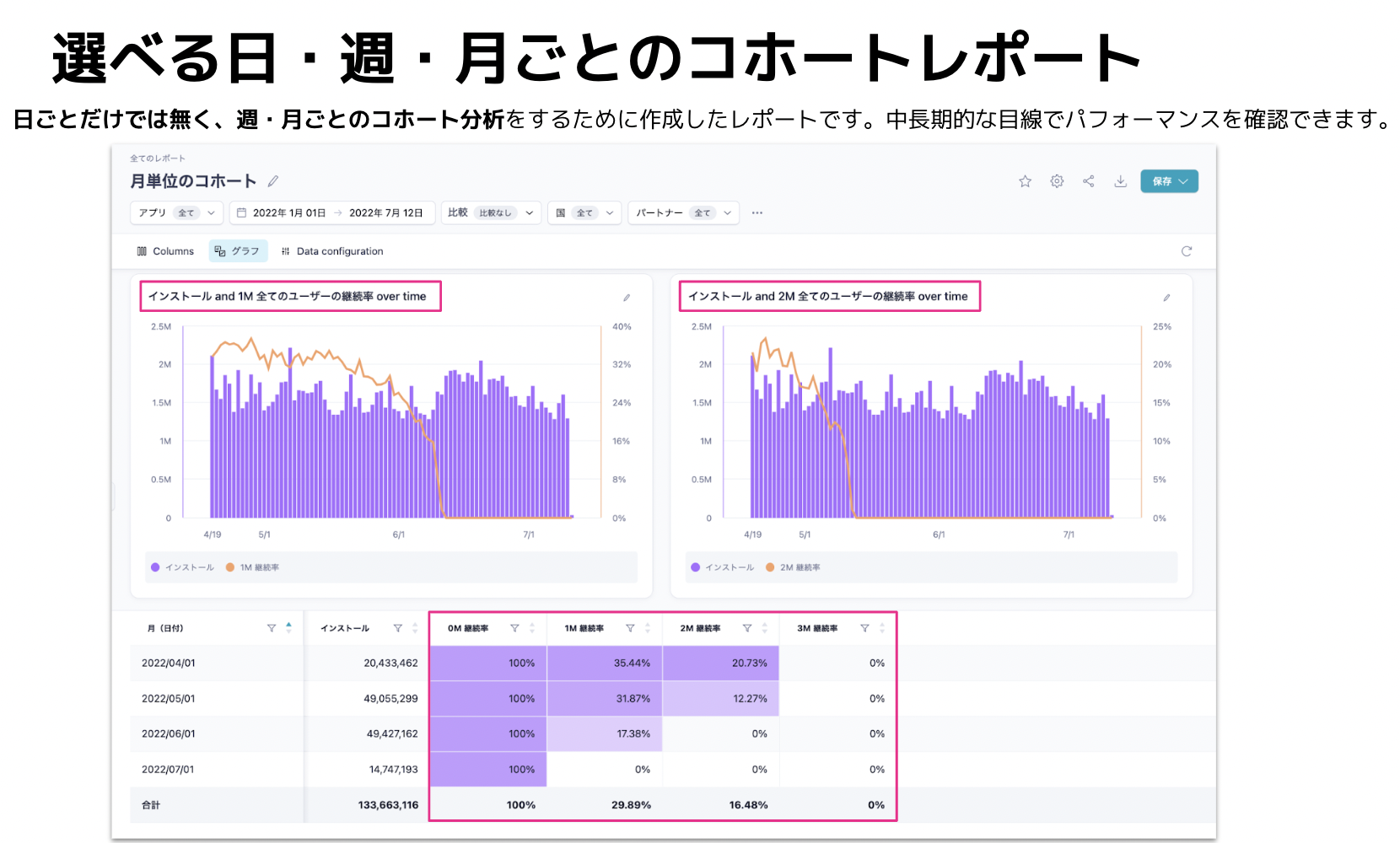Edit the 1M retention chart pencil icon
Image resolution: width=1400 pixels, height=843 pixels.
[x=627, y=298]
